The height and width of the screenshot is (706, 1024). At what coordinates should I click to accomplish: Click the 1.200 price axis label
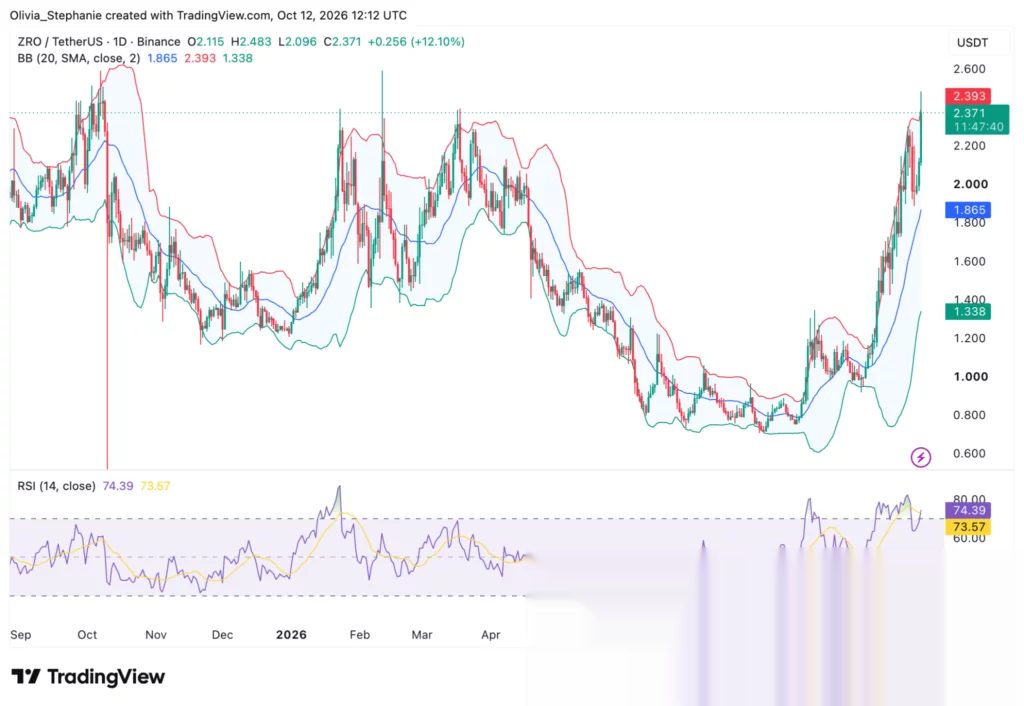[x=969, y=338]
